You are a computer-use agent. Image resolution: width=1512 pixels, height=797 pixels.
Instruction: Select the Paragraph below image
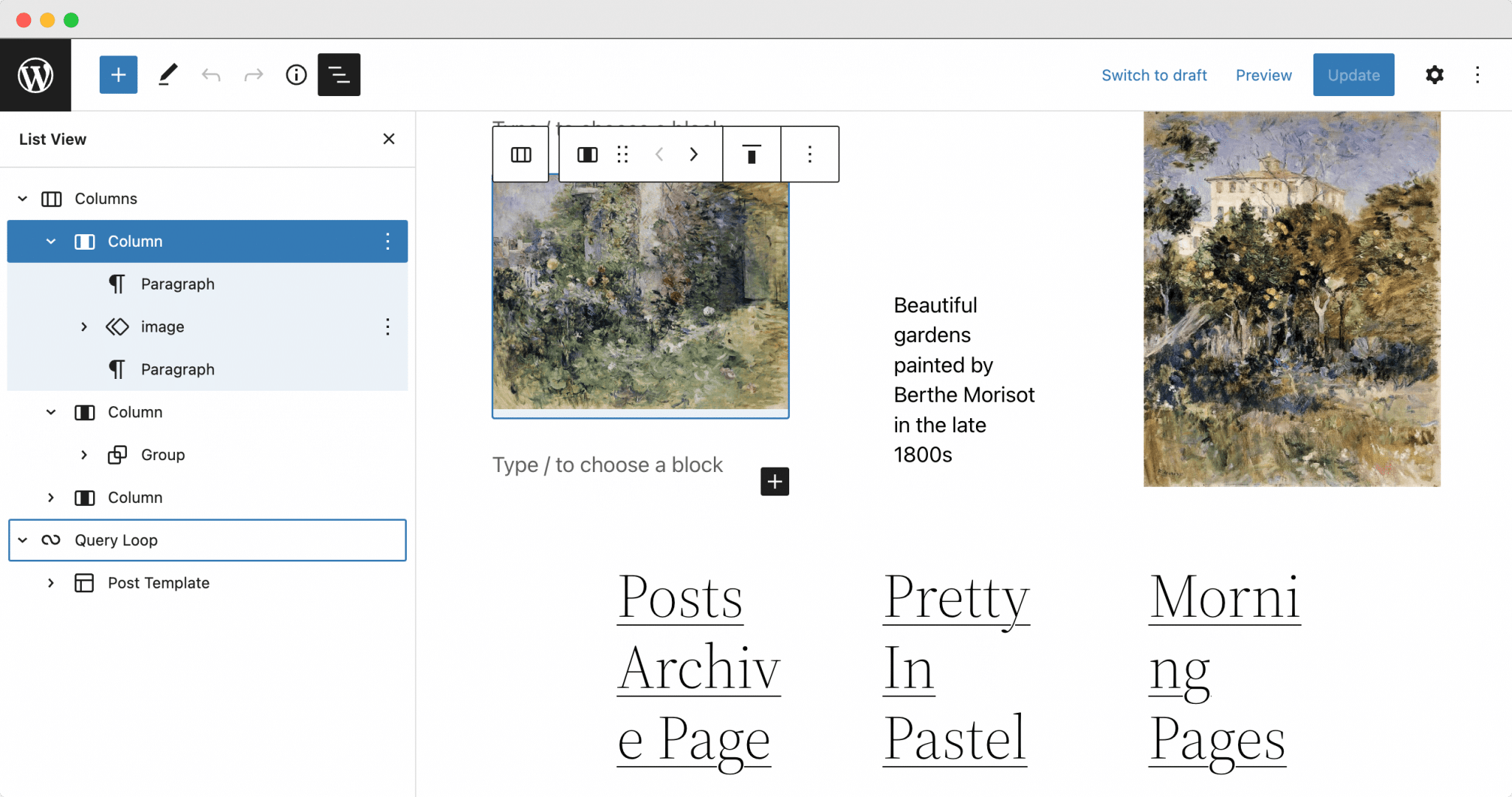[207, 369]
